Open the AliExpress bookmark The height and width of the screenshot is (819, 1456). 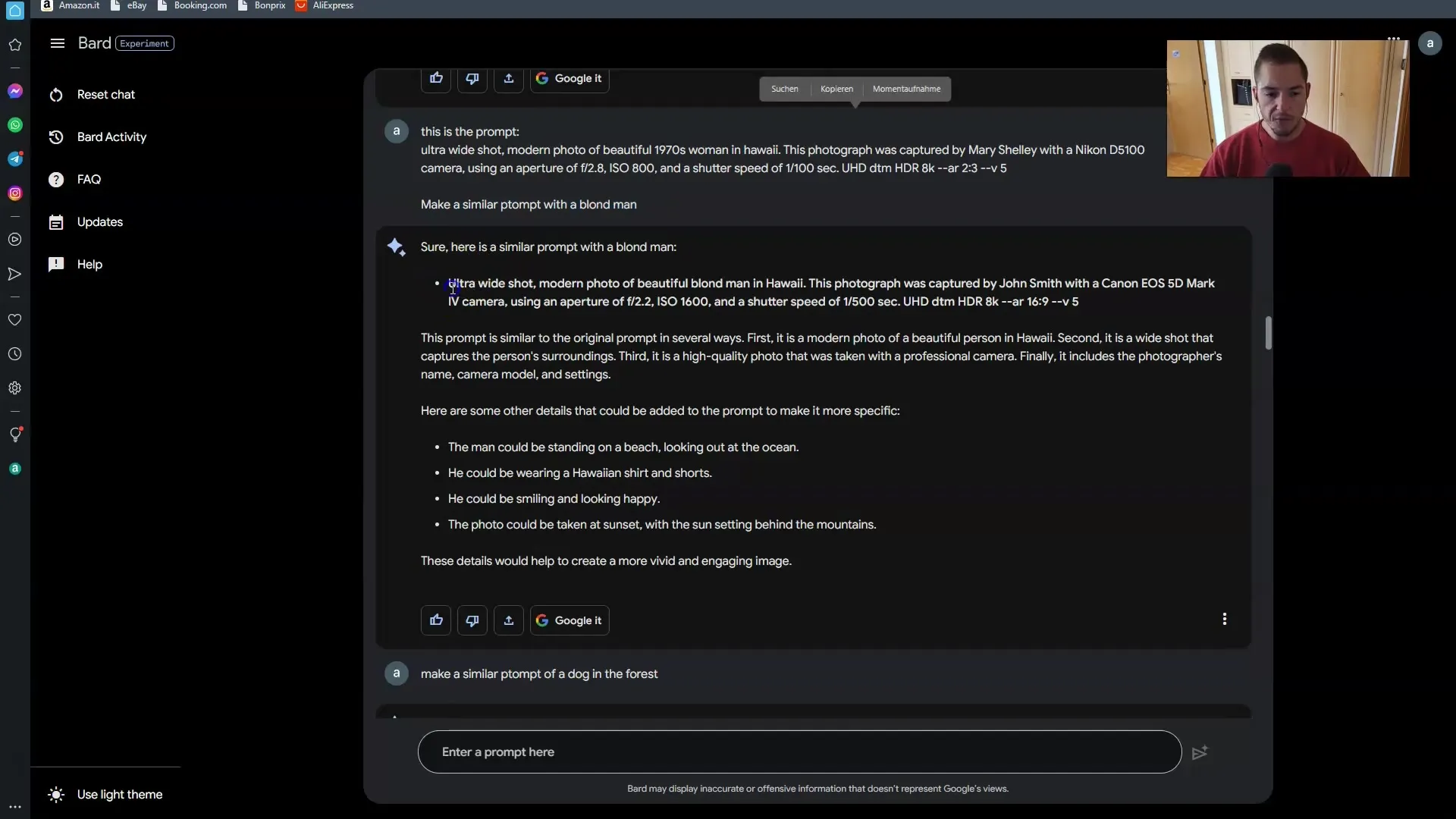click(325, 5)
